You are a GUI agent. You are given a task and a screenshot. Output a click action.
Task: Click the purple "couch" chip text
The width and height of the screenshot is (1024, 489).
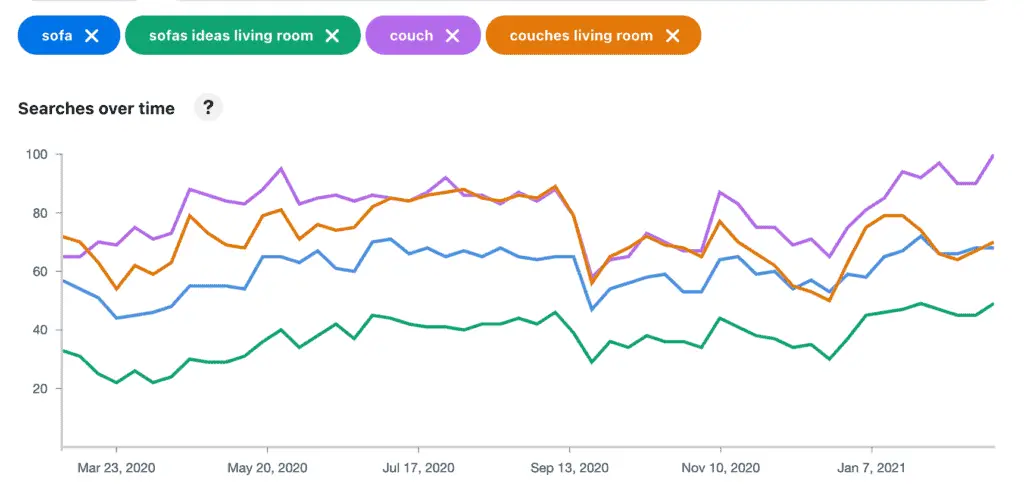(411, 35)
